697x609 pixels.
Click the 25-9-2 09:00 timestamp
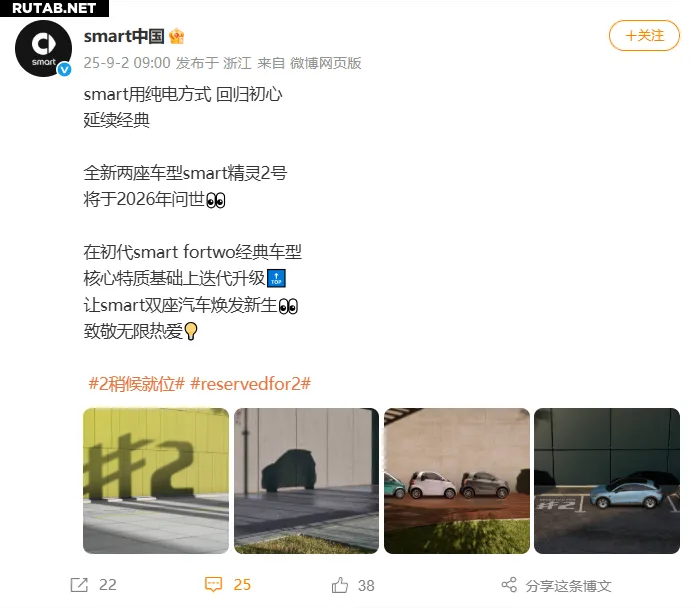pyautogui.click(x=127, y=63)
